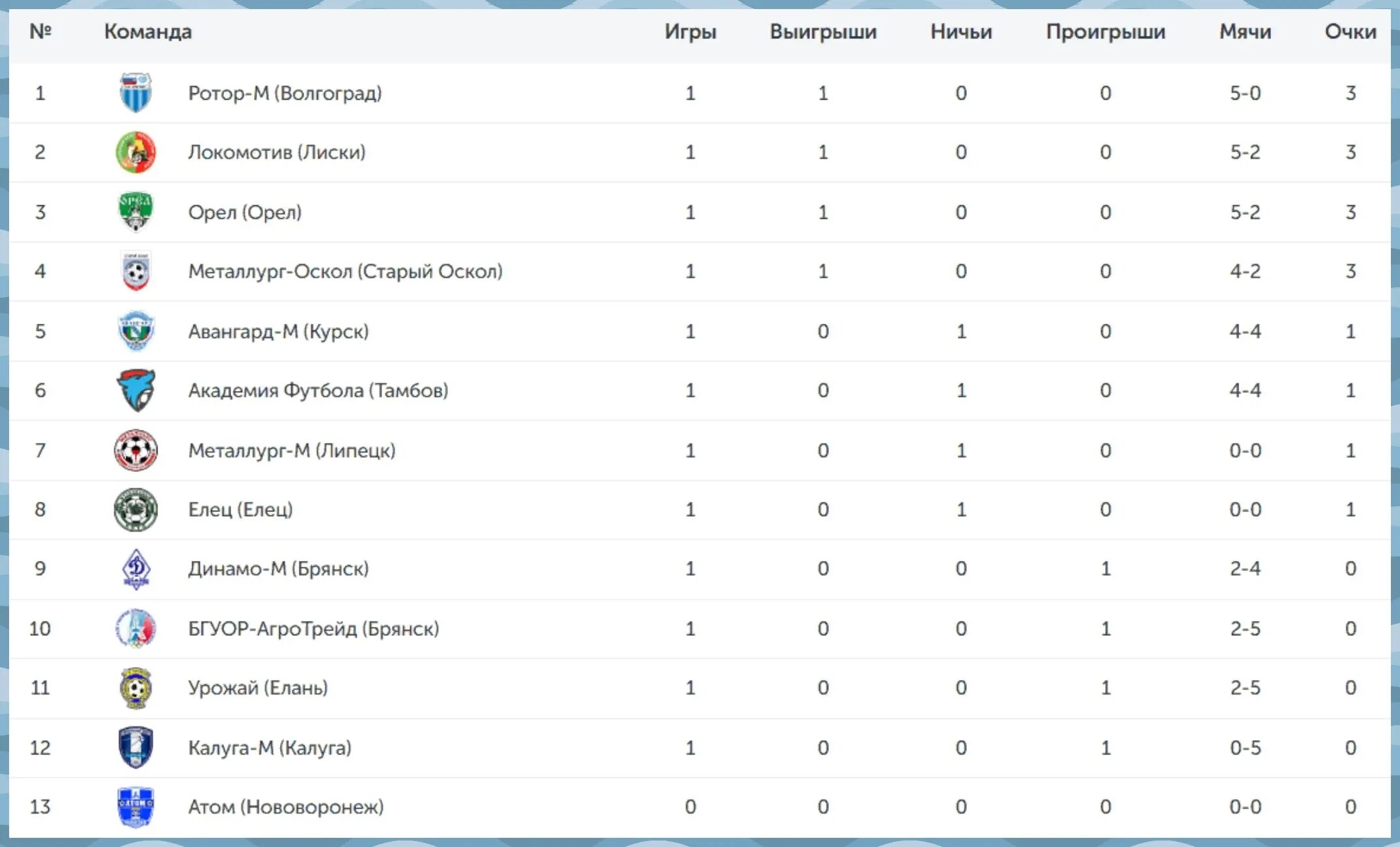Image resolution: width=1400 pixels, height=847 pixels.
Task: Click the Ничьи column header
Action: point(961,31)
